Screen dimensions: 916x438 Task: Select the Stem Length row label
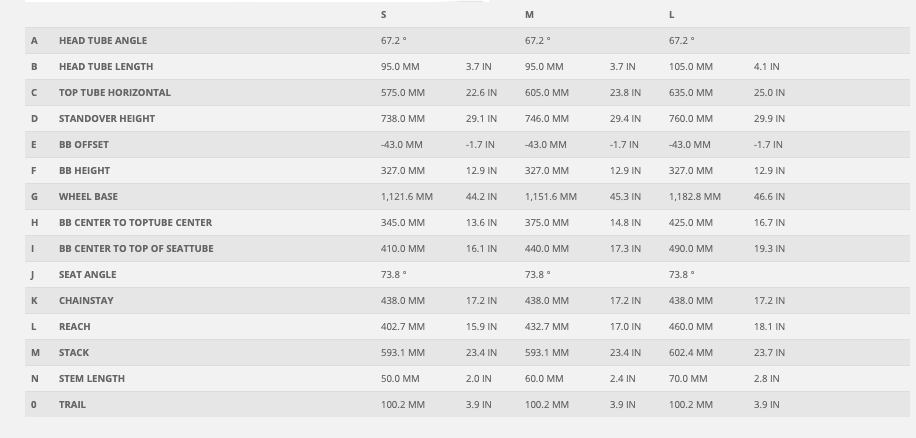click(92, 379)
